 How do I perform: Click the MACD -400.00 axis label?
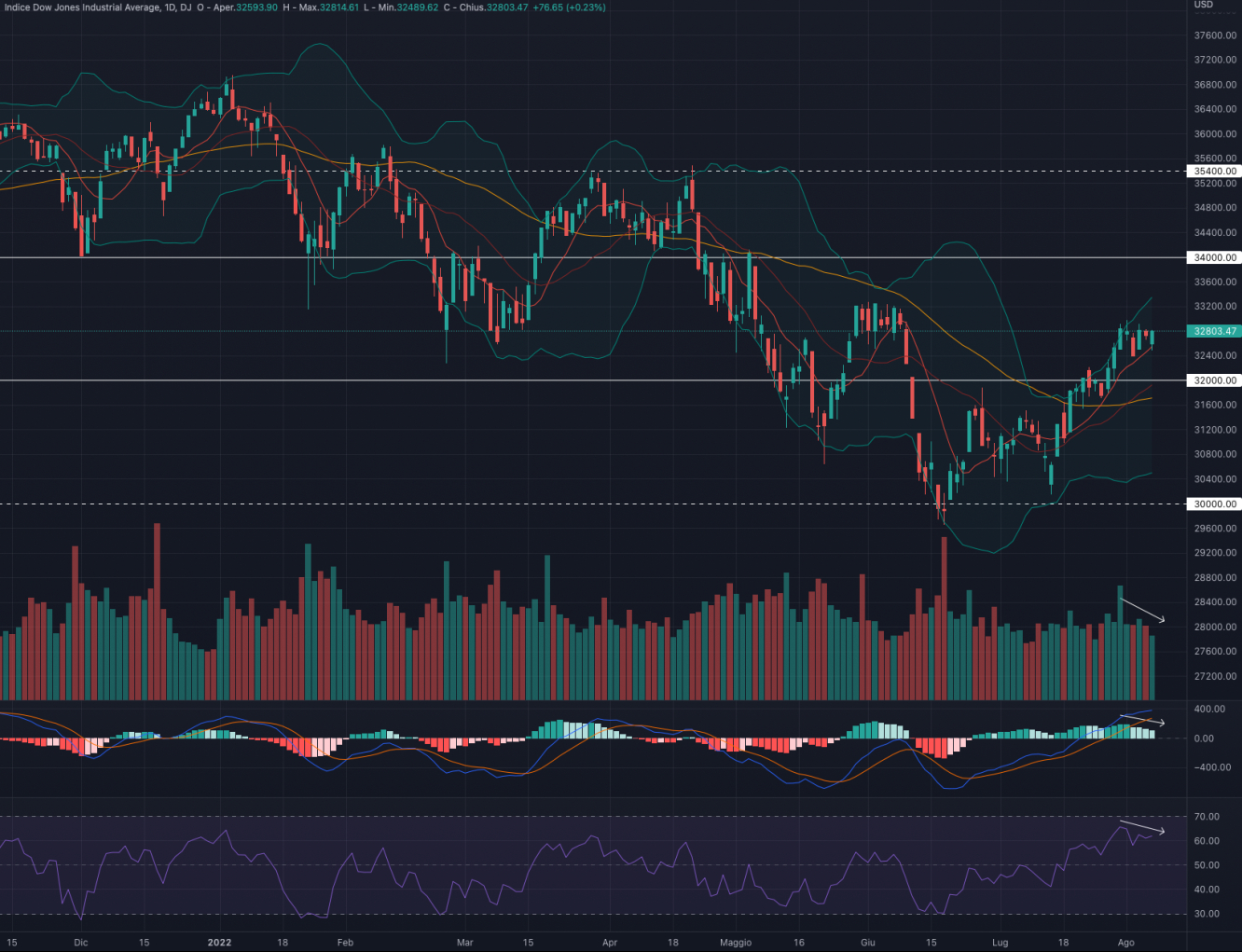pyautogui.click(x=1210, y=768)
